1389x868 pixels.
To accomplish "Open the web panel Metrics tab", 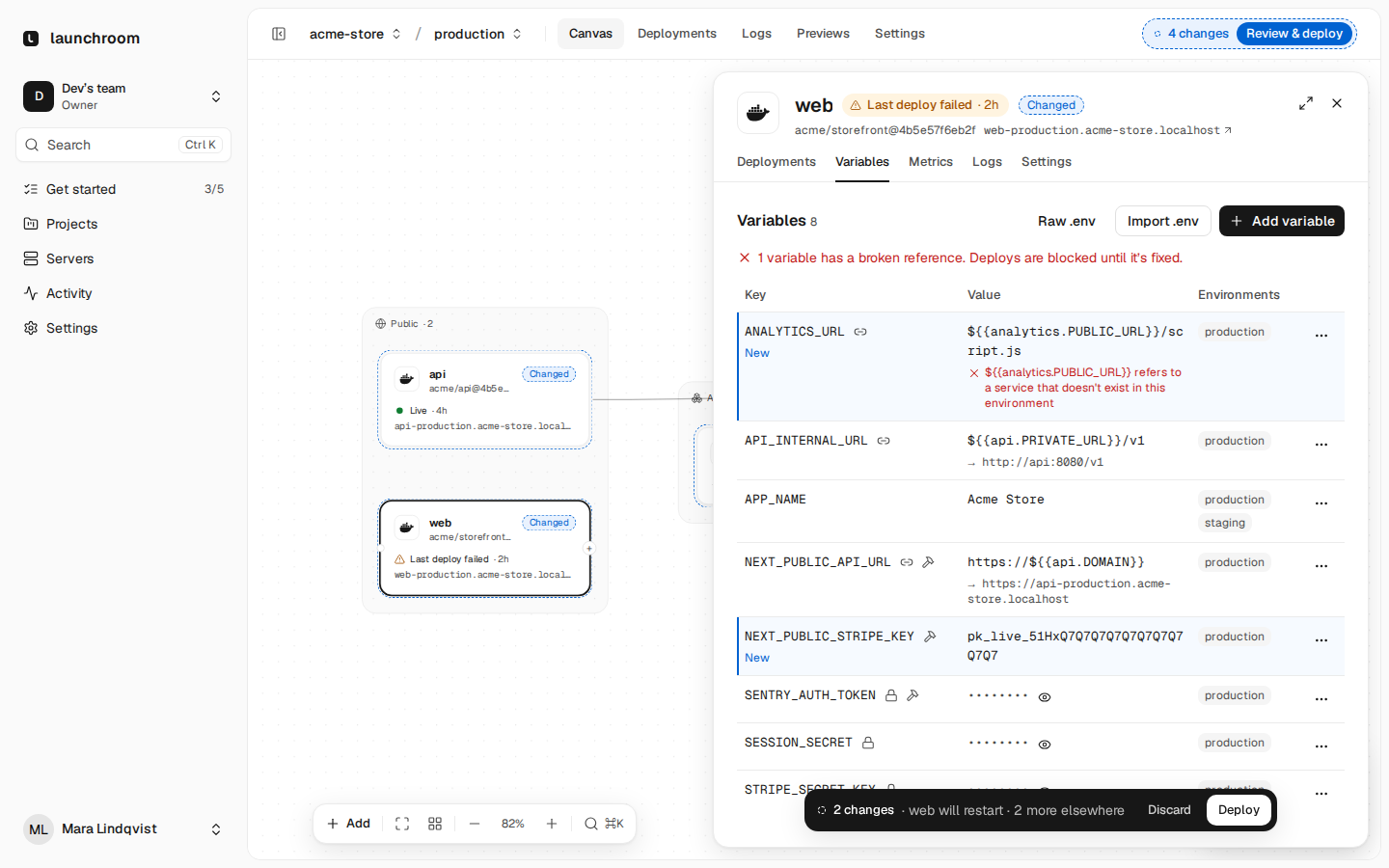I will click(931, 162).
